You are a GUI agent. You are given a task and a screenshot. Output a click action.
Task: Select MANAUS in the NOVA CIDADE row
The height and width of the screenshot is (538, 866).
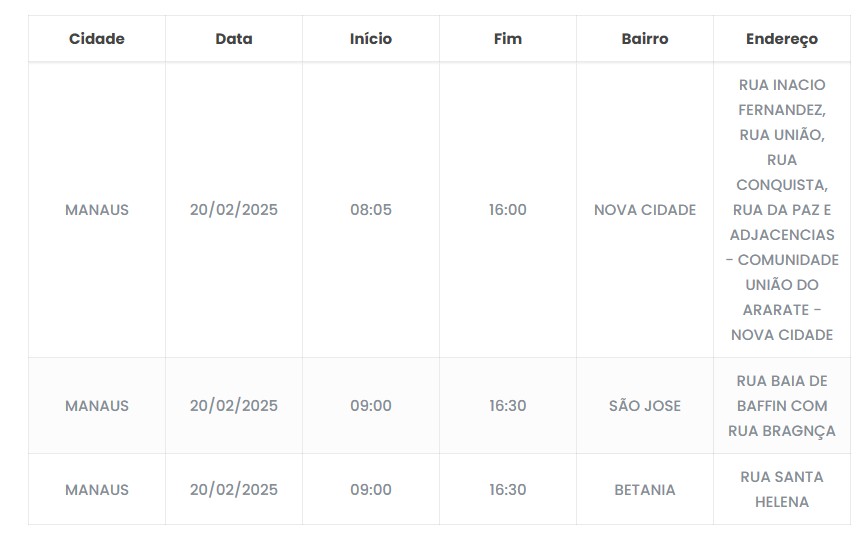pyautogui.click(x=97, y=210)
